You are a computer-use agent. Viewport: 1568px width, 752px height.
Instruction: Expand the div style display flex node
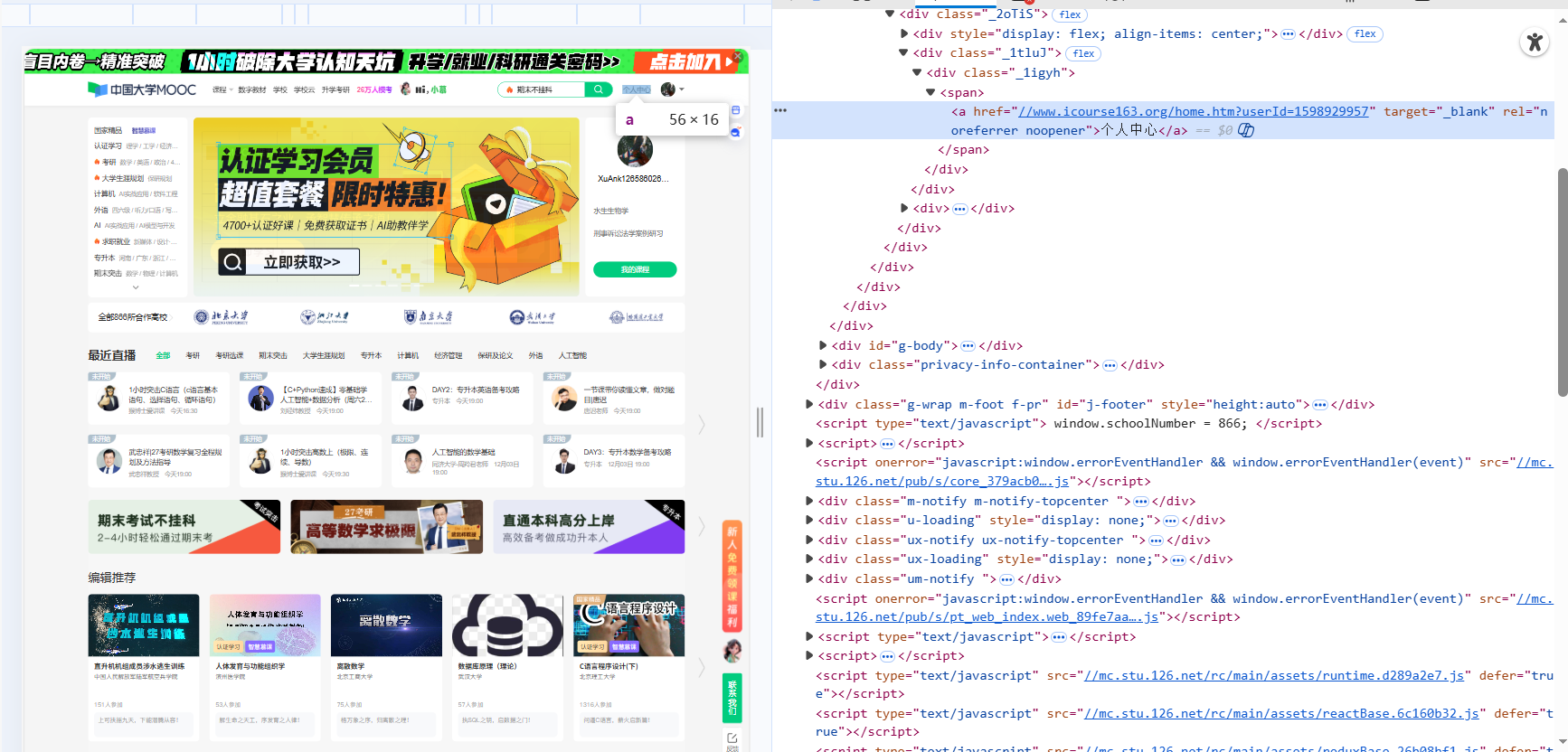tap(903, 33)
